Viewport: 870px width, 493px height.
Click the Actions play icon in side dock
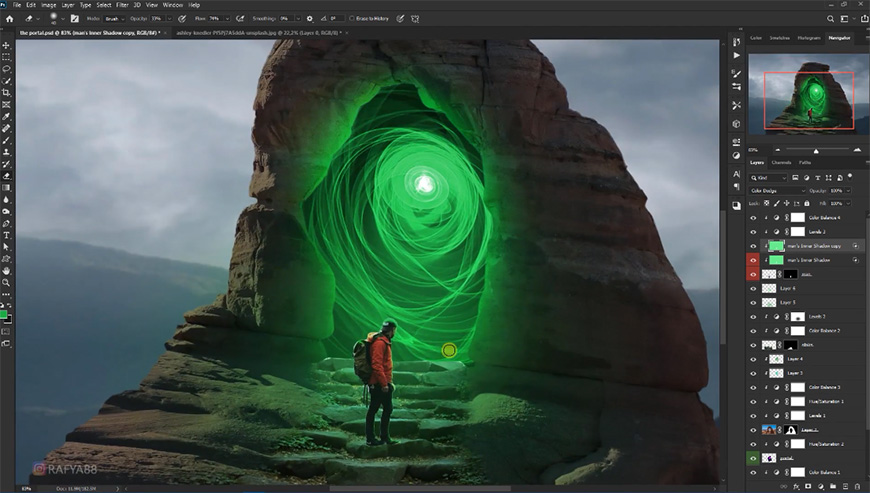tap(736, 55)
